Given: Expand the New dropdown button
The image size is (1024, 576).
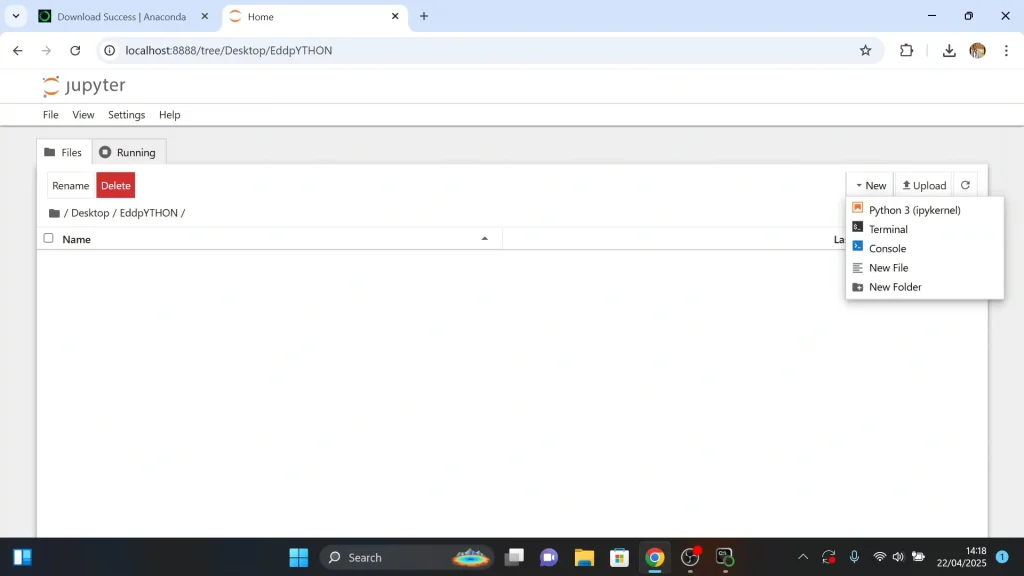Looking at the screenshot, I should tap(871, 185).
